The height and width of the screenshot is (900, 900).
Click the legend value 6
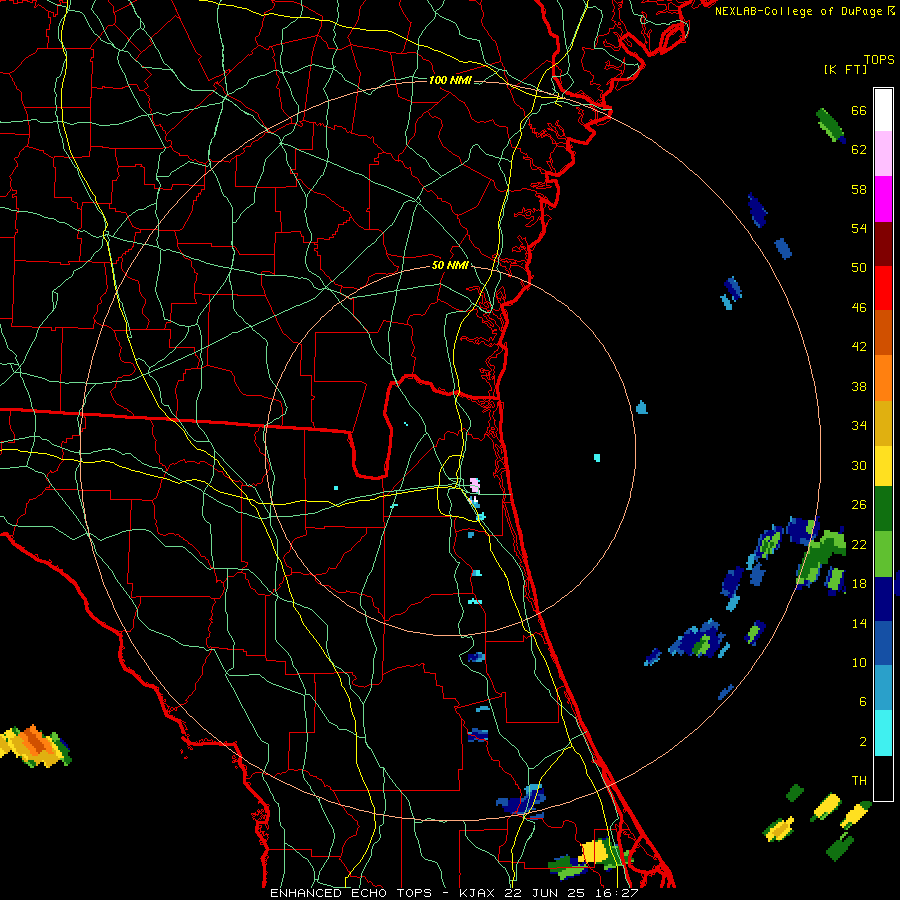pyautogui.click(x=862, y=702)
